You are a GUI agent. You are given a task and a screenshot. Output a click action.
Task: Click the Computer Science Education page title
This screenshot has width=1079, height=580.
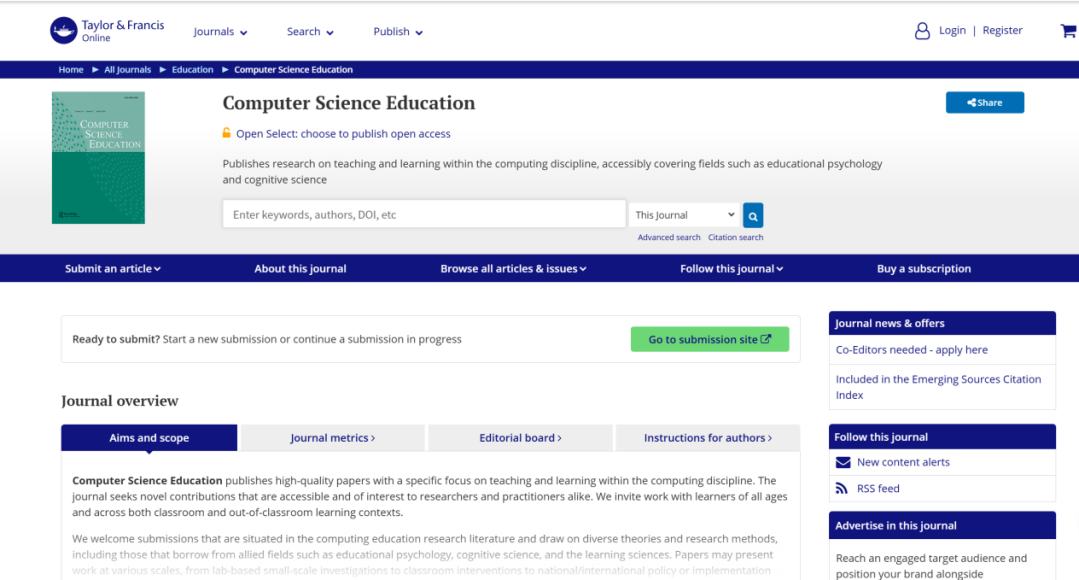click(x=349, y=103)
